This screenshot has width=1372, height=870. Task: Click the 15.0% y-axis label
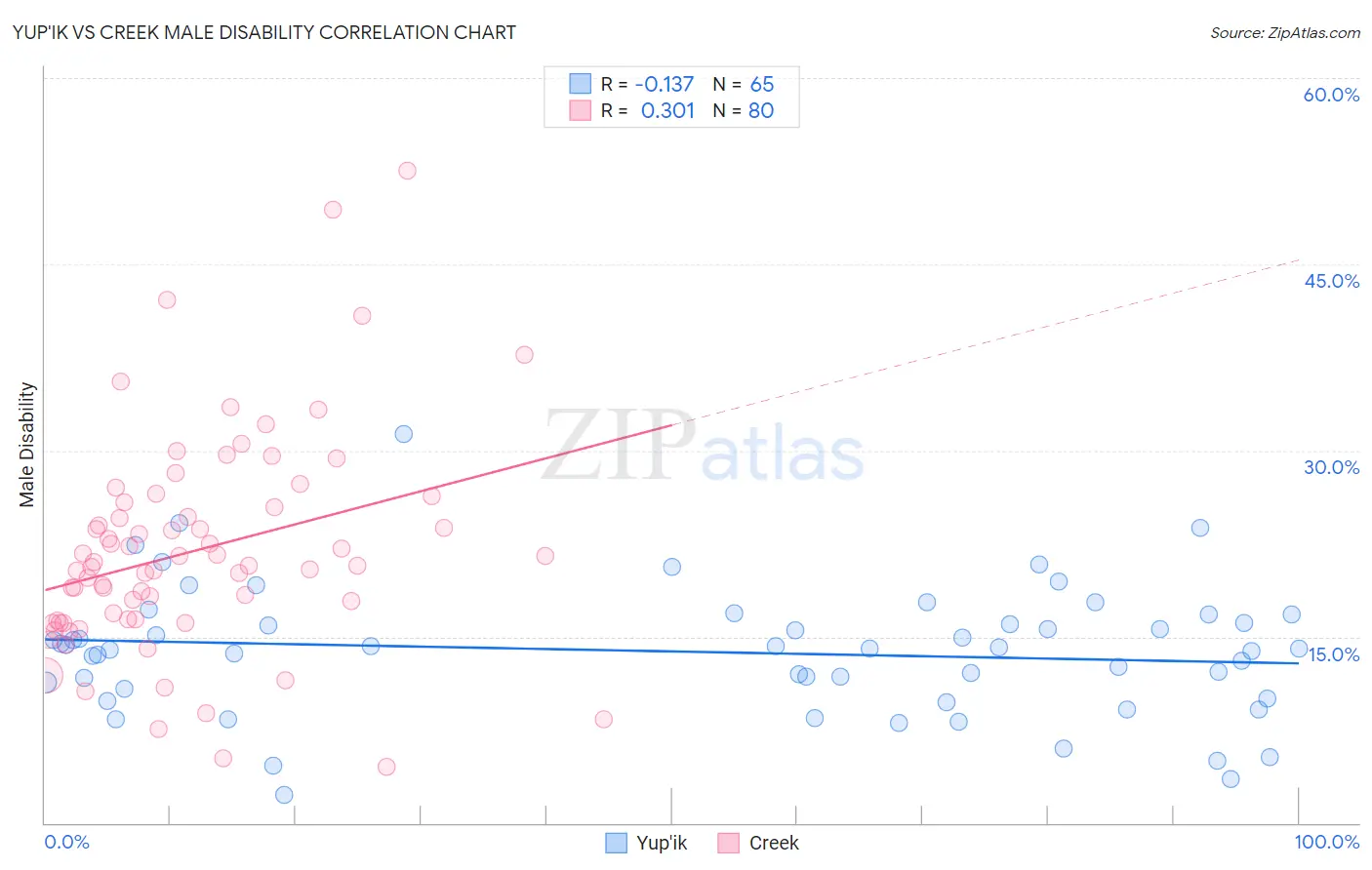click(1333, 654)
